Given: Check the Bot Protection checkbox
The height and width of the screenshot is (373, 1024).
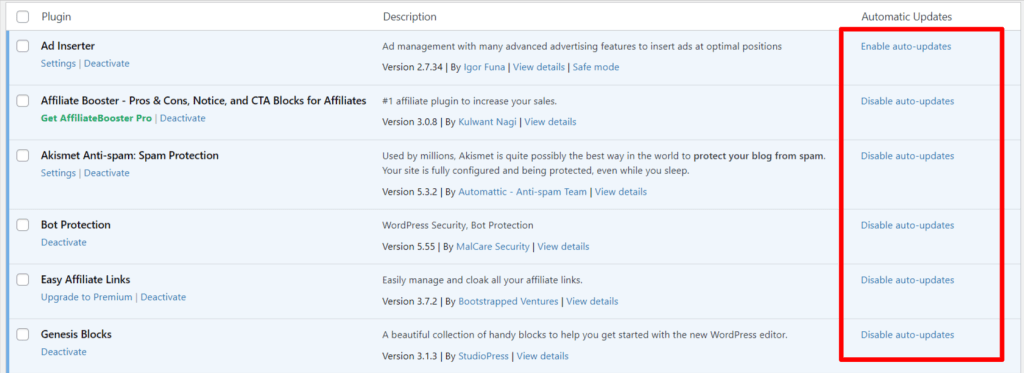Looking at the screenshot, I should coord(23,225).
